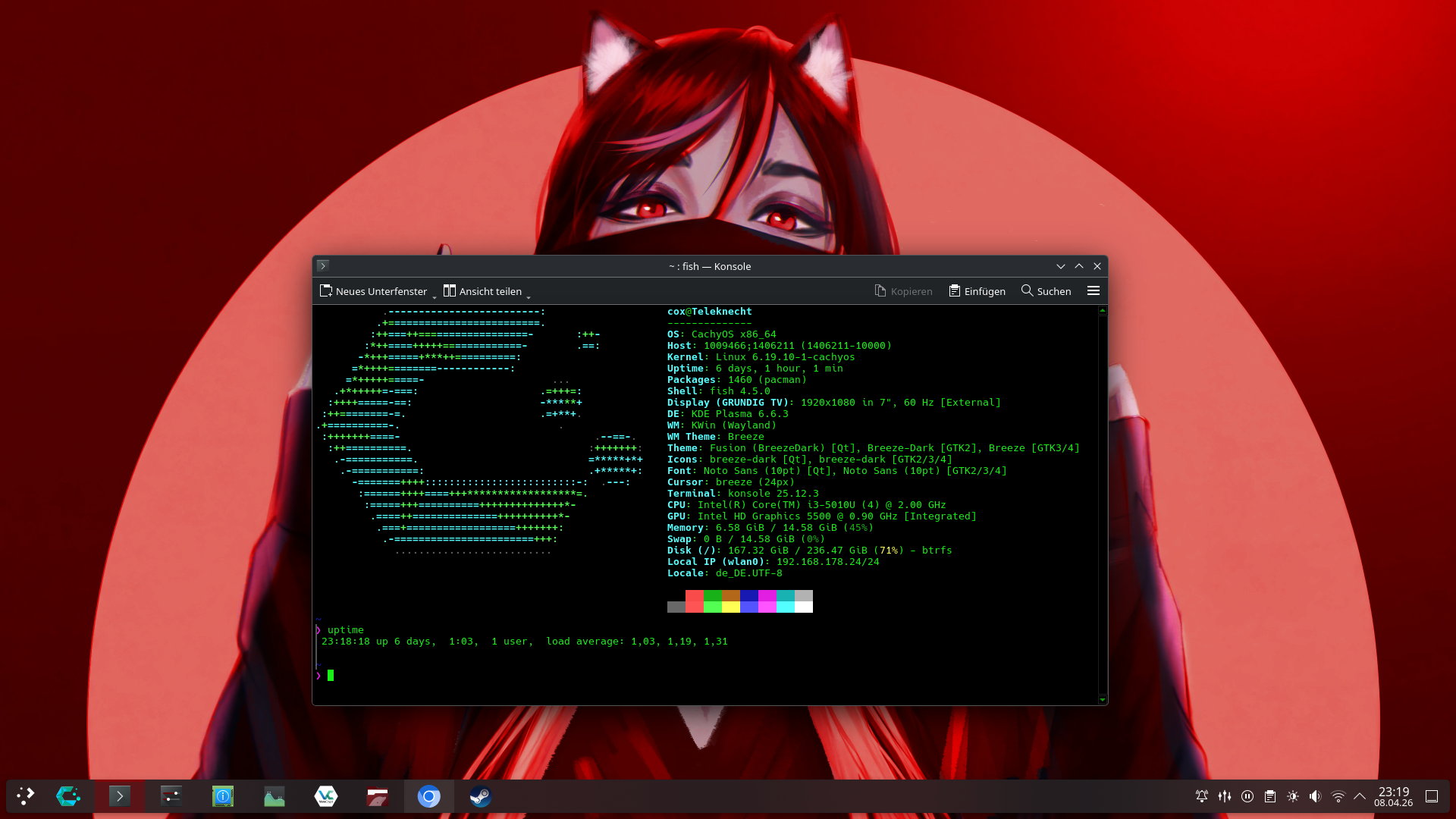Open the Ansicht teilen dropdown arrow

[529, 297]
